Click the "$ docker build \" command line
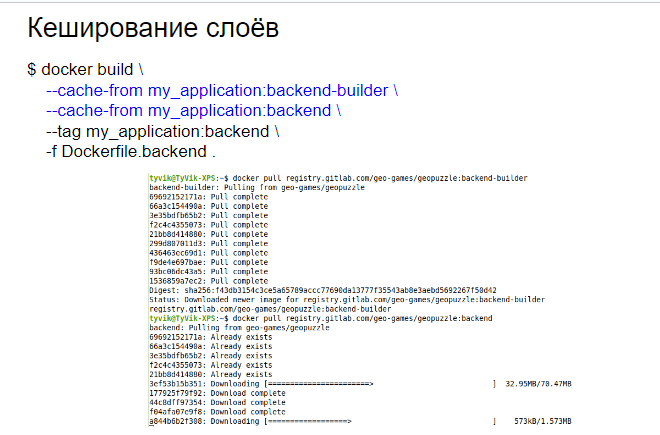The image size is (660, 435). click(x=86, y=70)
